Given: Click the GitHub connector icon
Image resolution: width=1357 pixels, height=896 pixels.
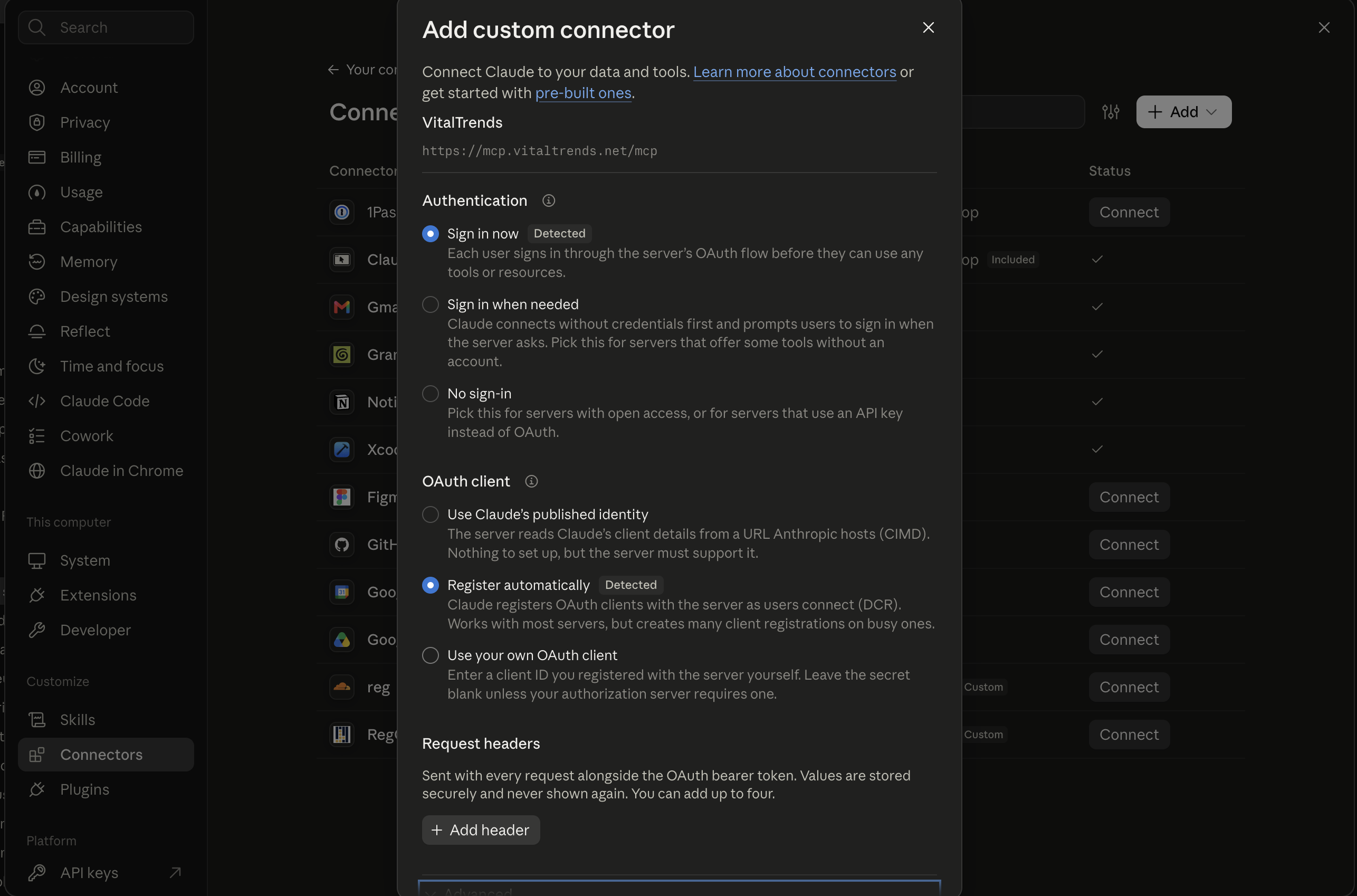Looking at the screenshot, I should point(342,545).
